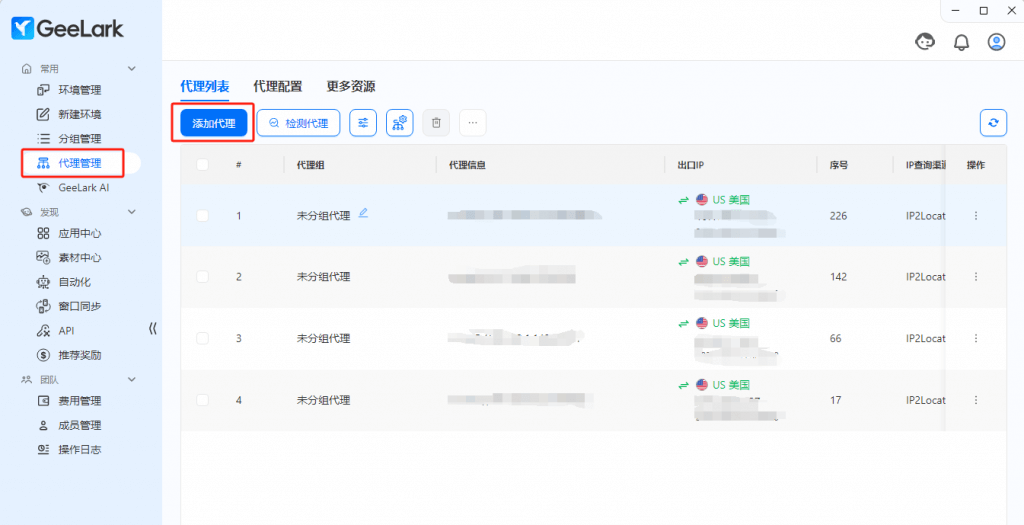
Task: Click the 检测代理 button
Action: point(298,123)
